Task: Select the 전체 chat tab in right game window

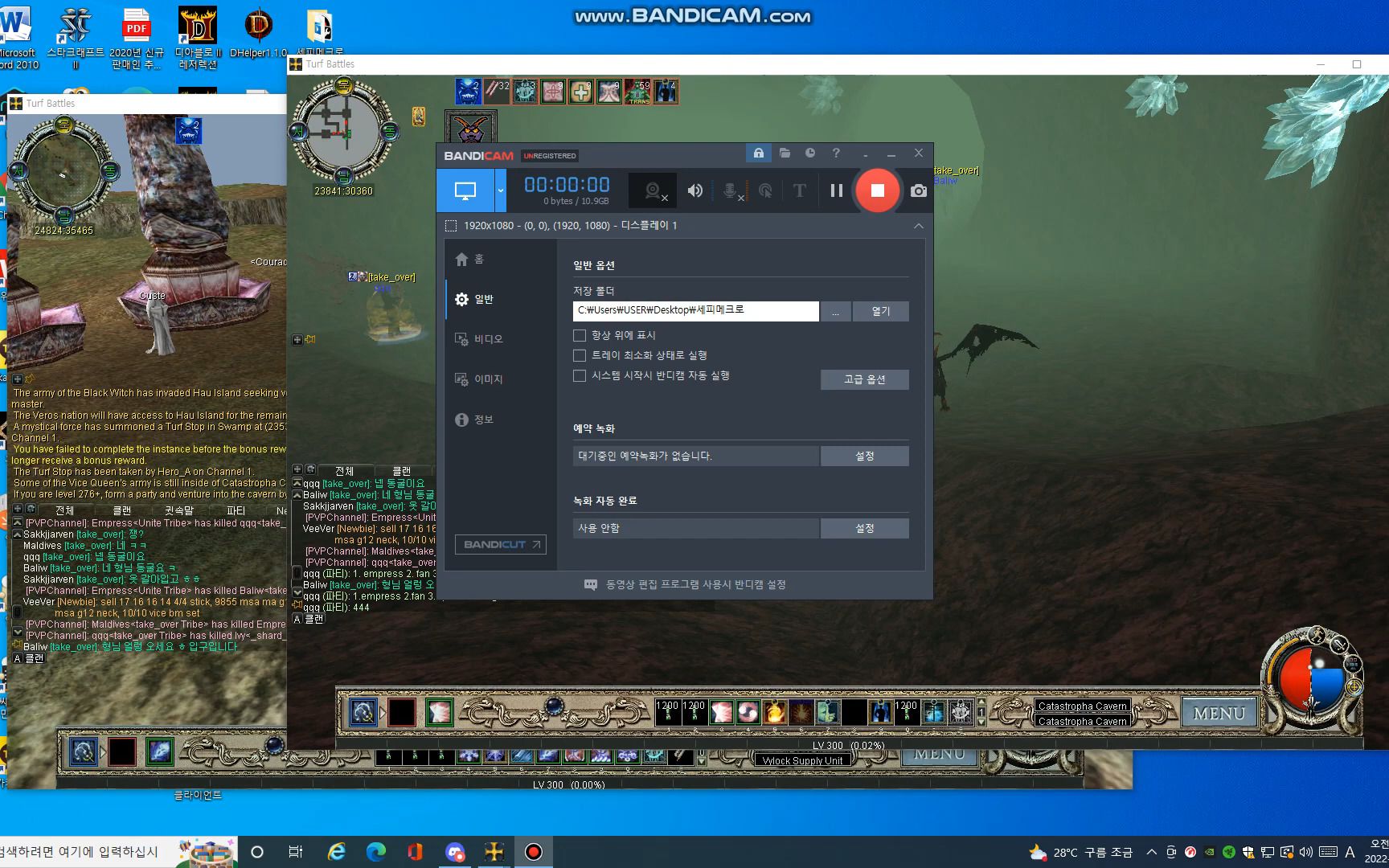Action: pyautogui.click(x=344, y=470)
